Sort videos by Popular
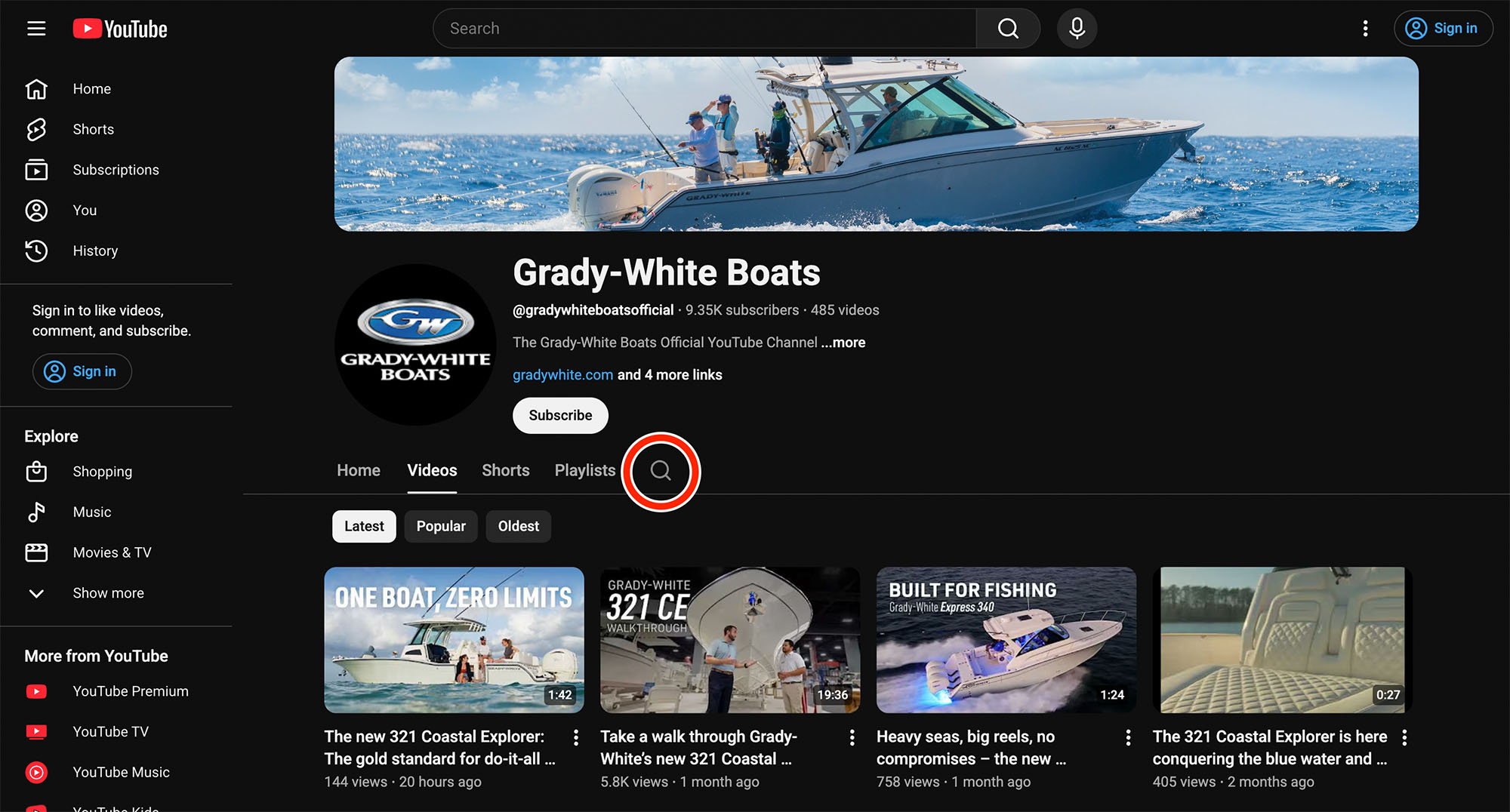The height and width of the screenshot is (812, 1510). click(441, 527)
